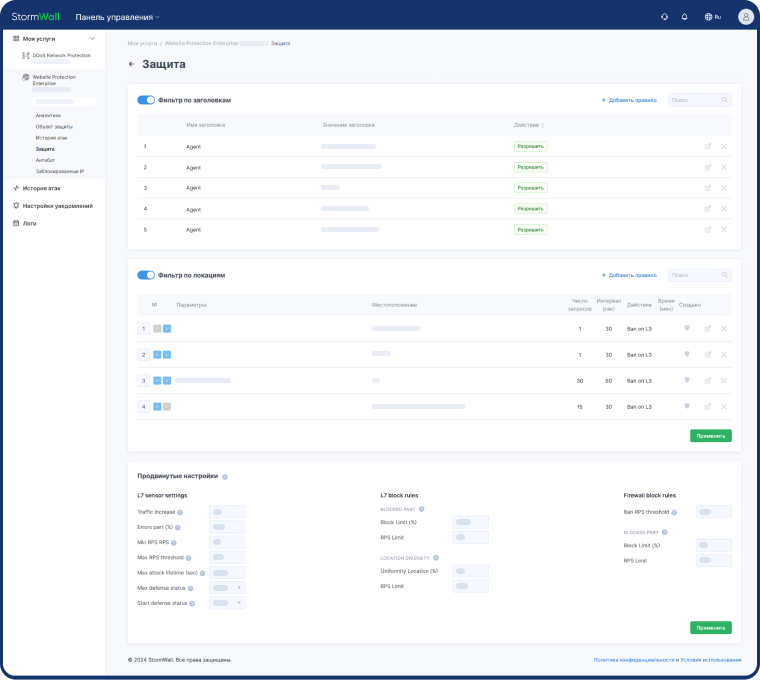Edit header filter rule 4
Viewport: 760px width, 680px height.
point(708,209)
